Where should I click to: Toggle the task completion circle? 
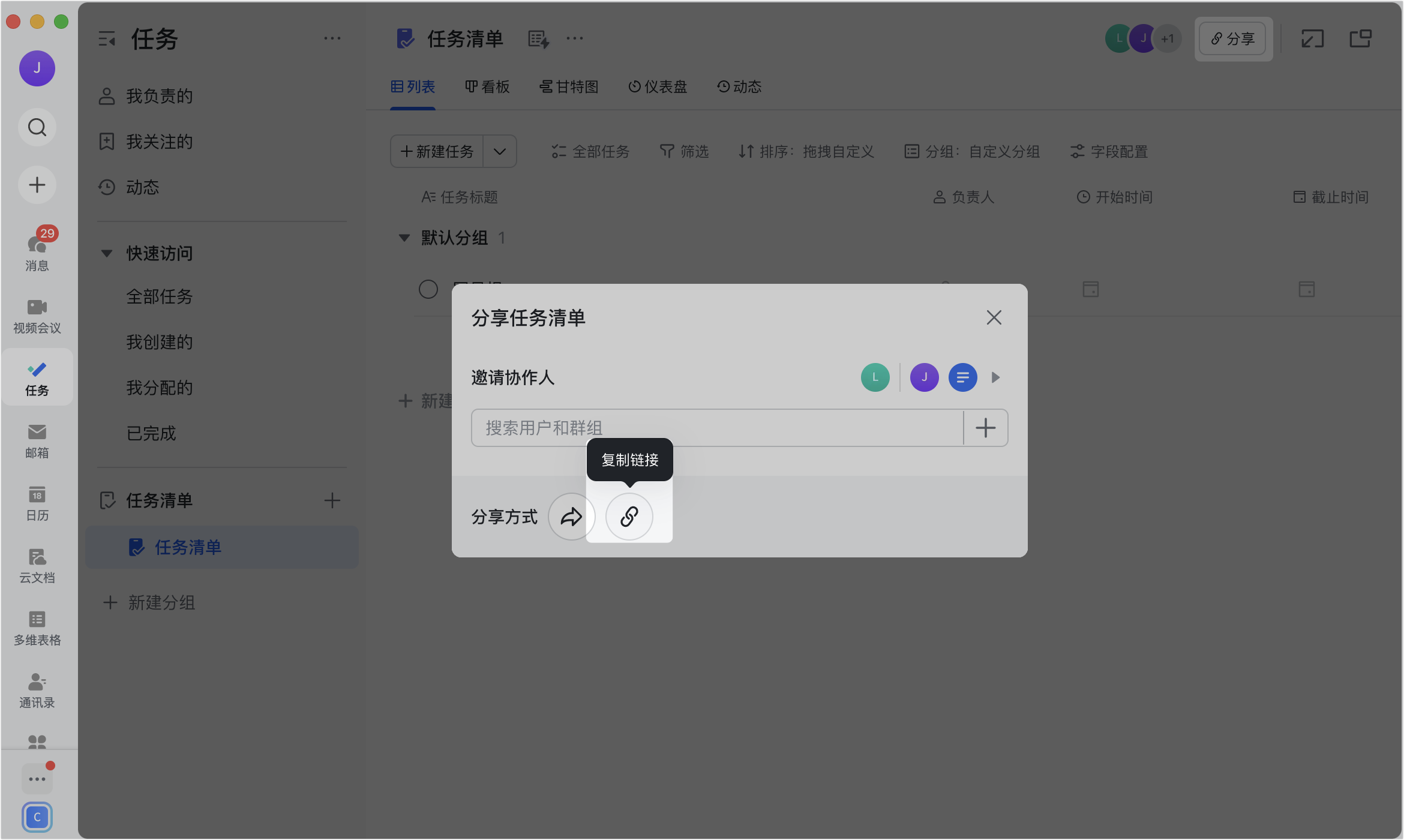[x=428, y=289]
